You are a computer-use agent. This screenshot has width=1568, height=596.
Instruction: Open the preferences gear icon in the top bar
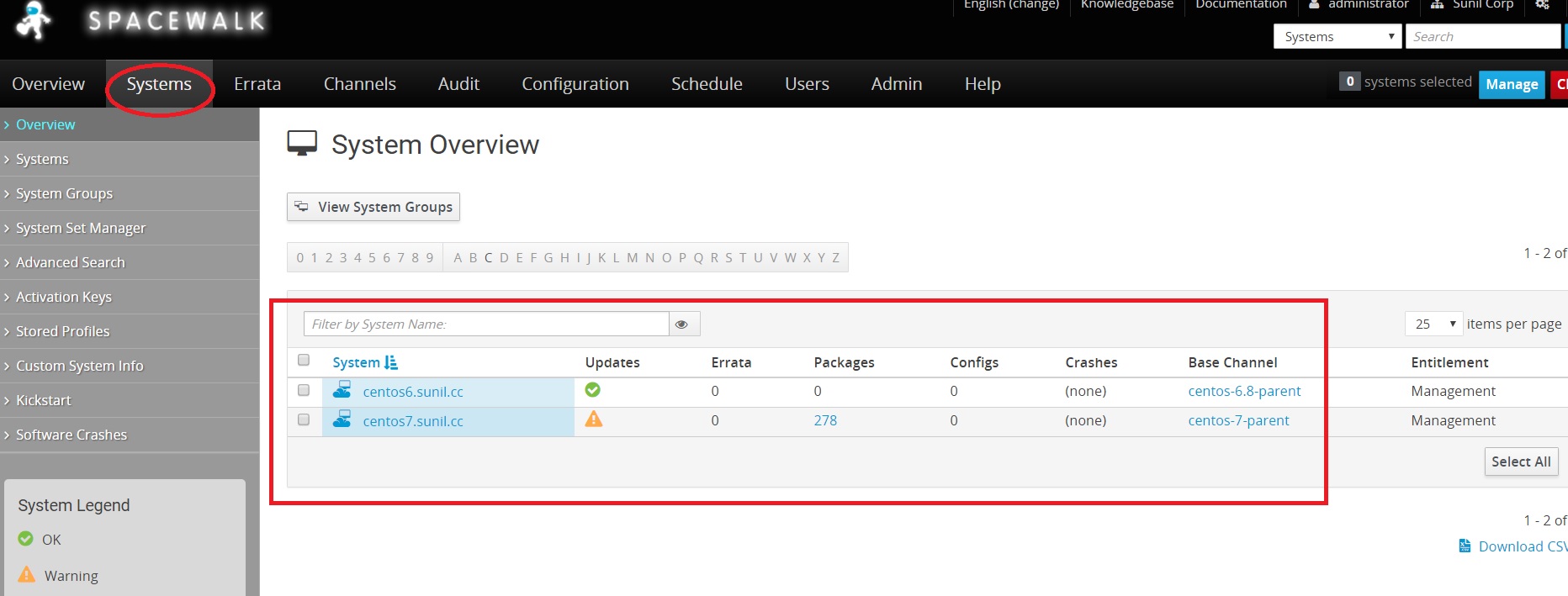[x=1542, y=4]
